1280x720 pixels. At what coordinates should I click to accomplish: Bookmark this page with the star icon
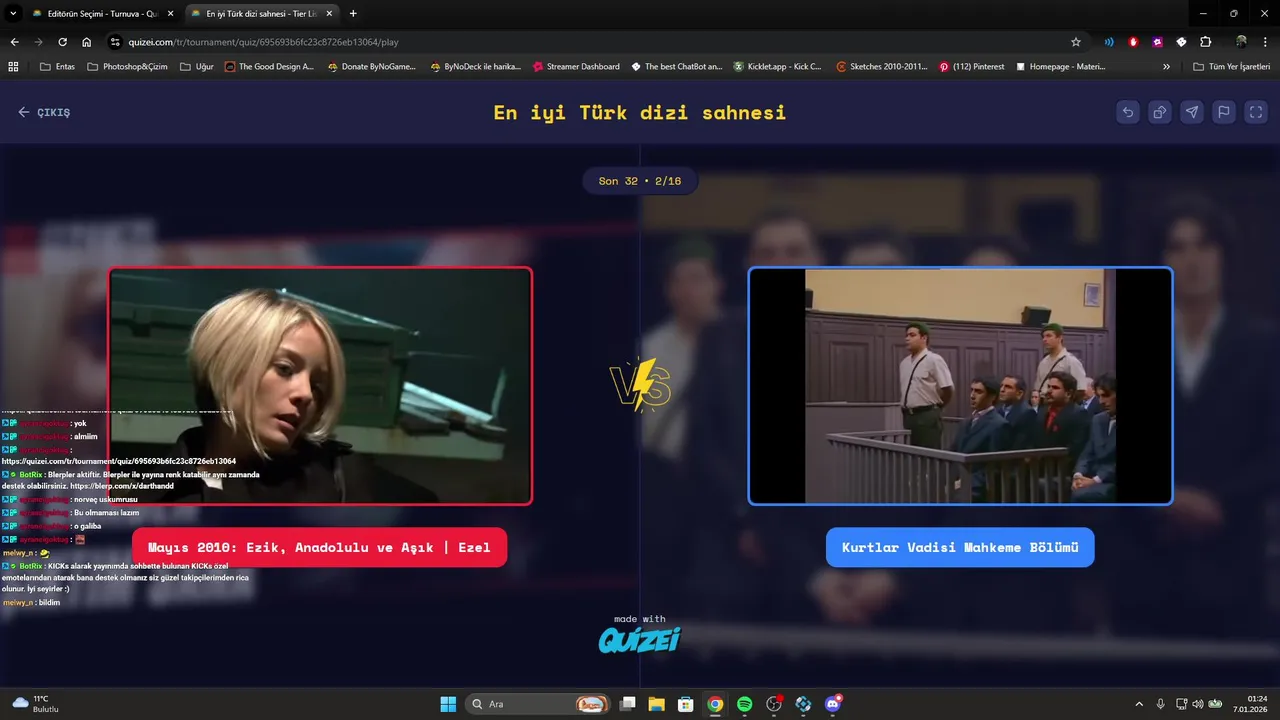(x=1076, y=42)
